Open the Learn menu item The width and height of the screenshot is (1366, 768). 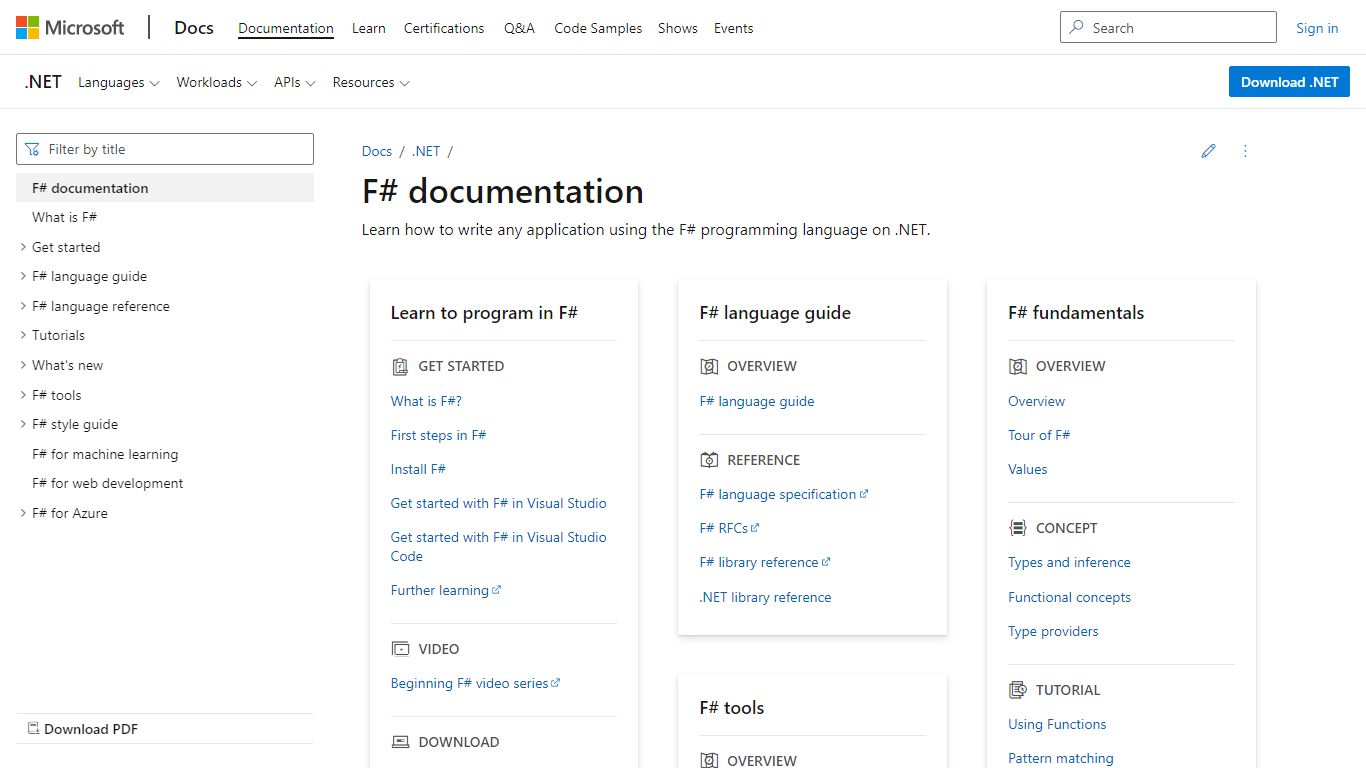point(369,28)
